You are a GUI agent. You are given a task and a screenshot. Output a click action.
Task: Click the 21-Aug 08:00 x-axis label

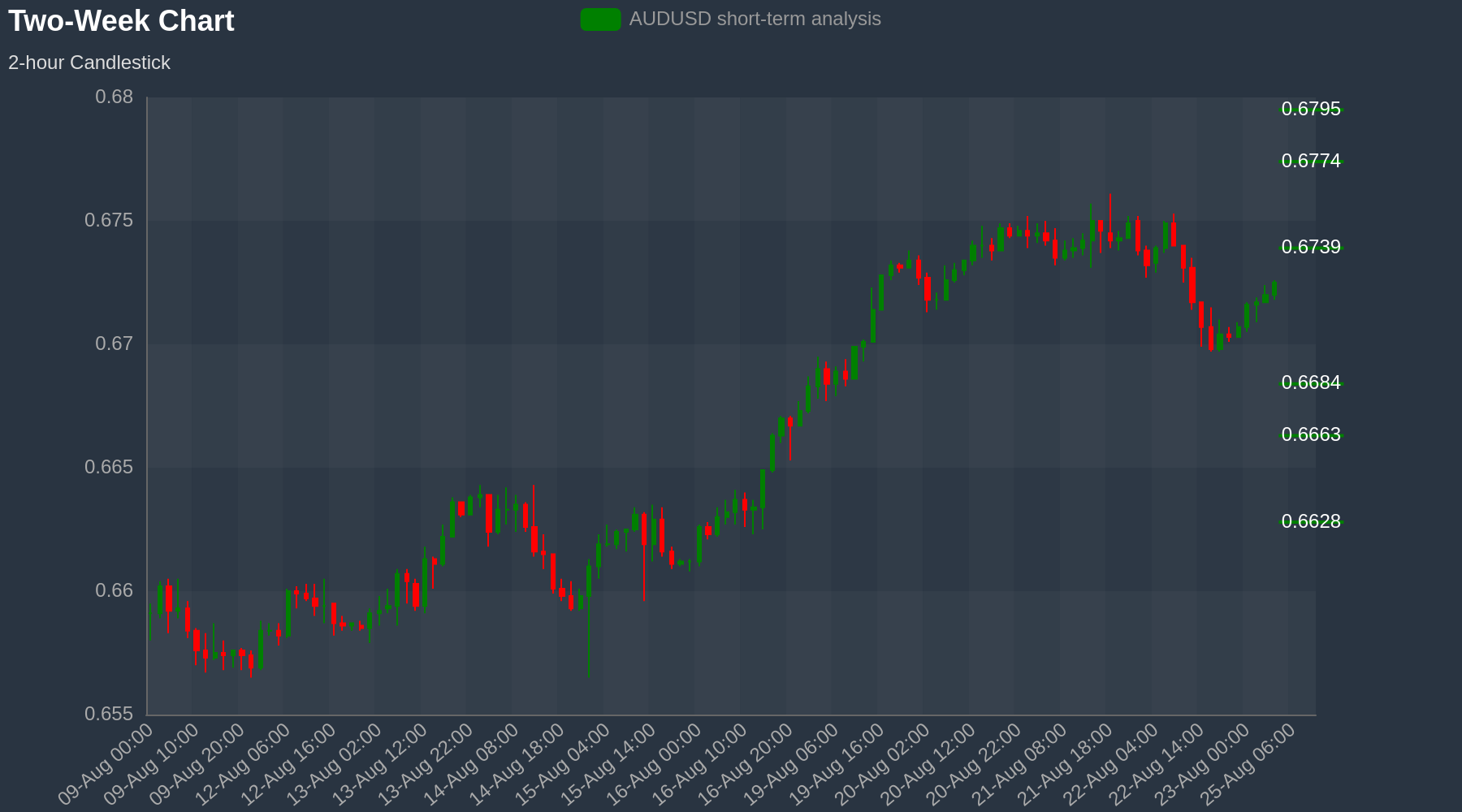[1019, 764]
